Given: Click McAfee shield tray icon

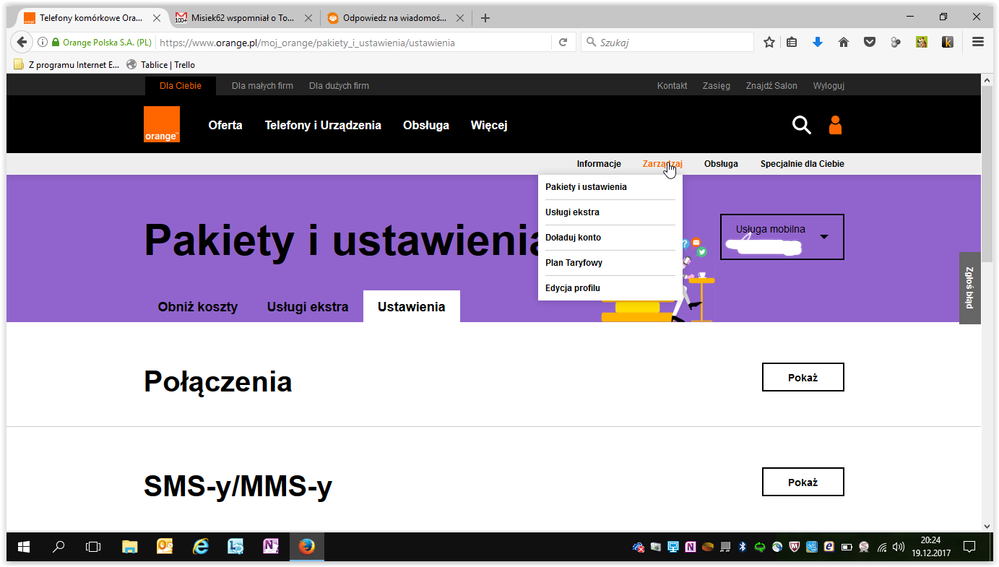Looking at the screenshot, I should coord(794,547).
